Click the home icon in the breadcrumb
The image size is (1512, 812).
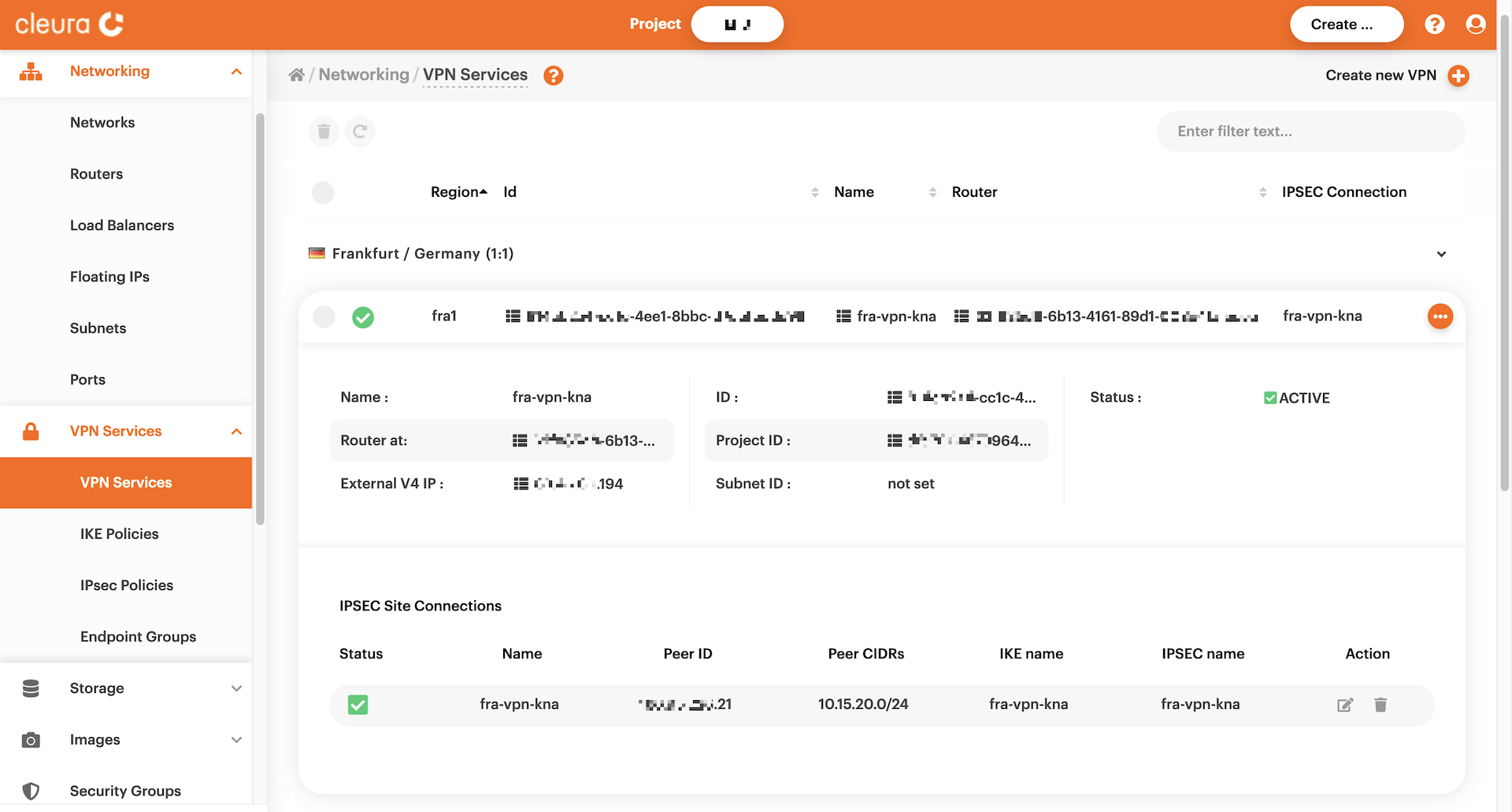coord(297,75)
